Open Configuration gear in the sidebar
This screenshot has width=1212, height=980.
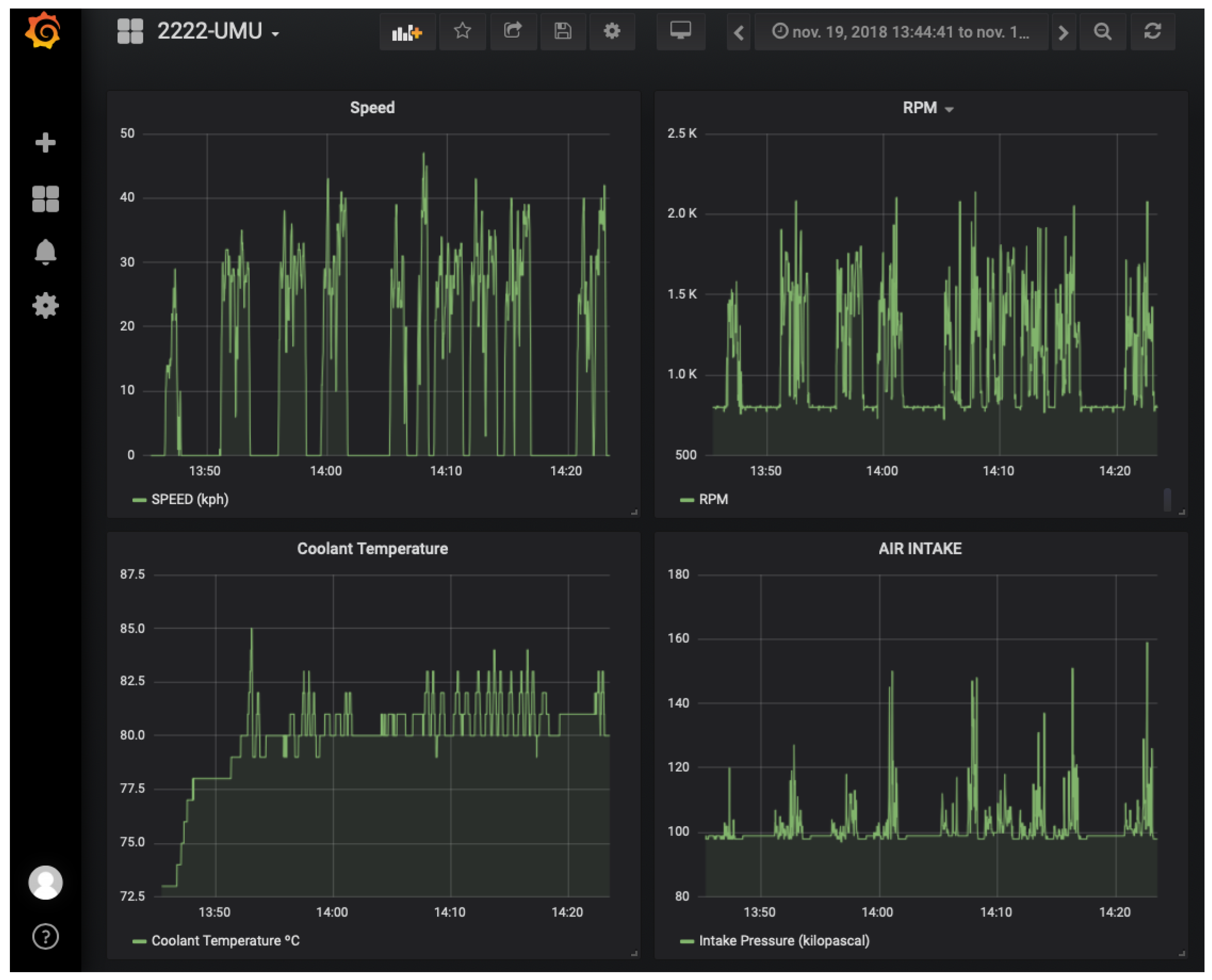(x=45, y=305)
